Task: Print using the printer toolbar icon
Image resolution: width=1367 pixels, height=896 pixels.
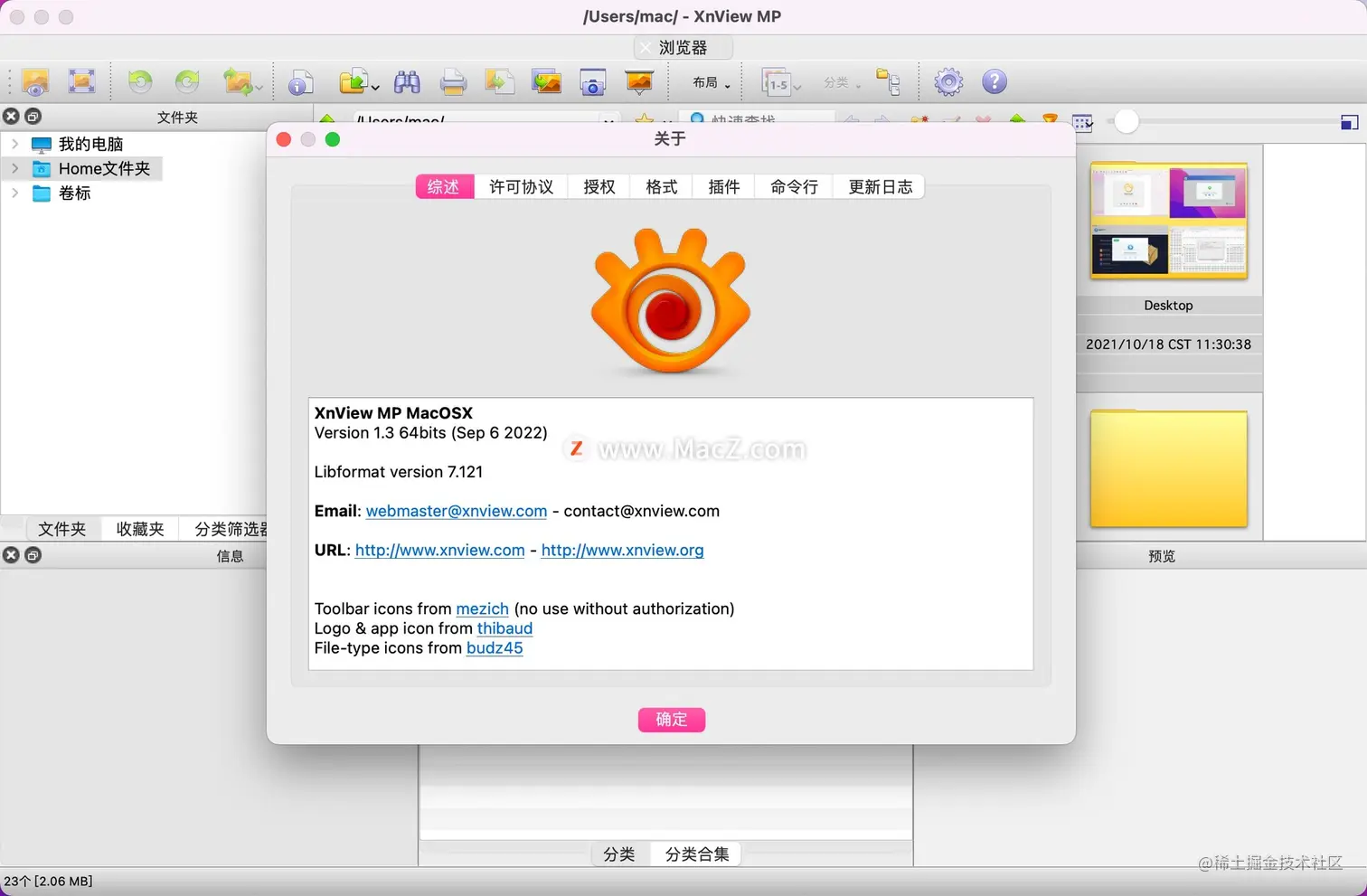Action: tap(453, 83)
